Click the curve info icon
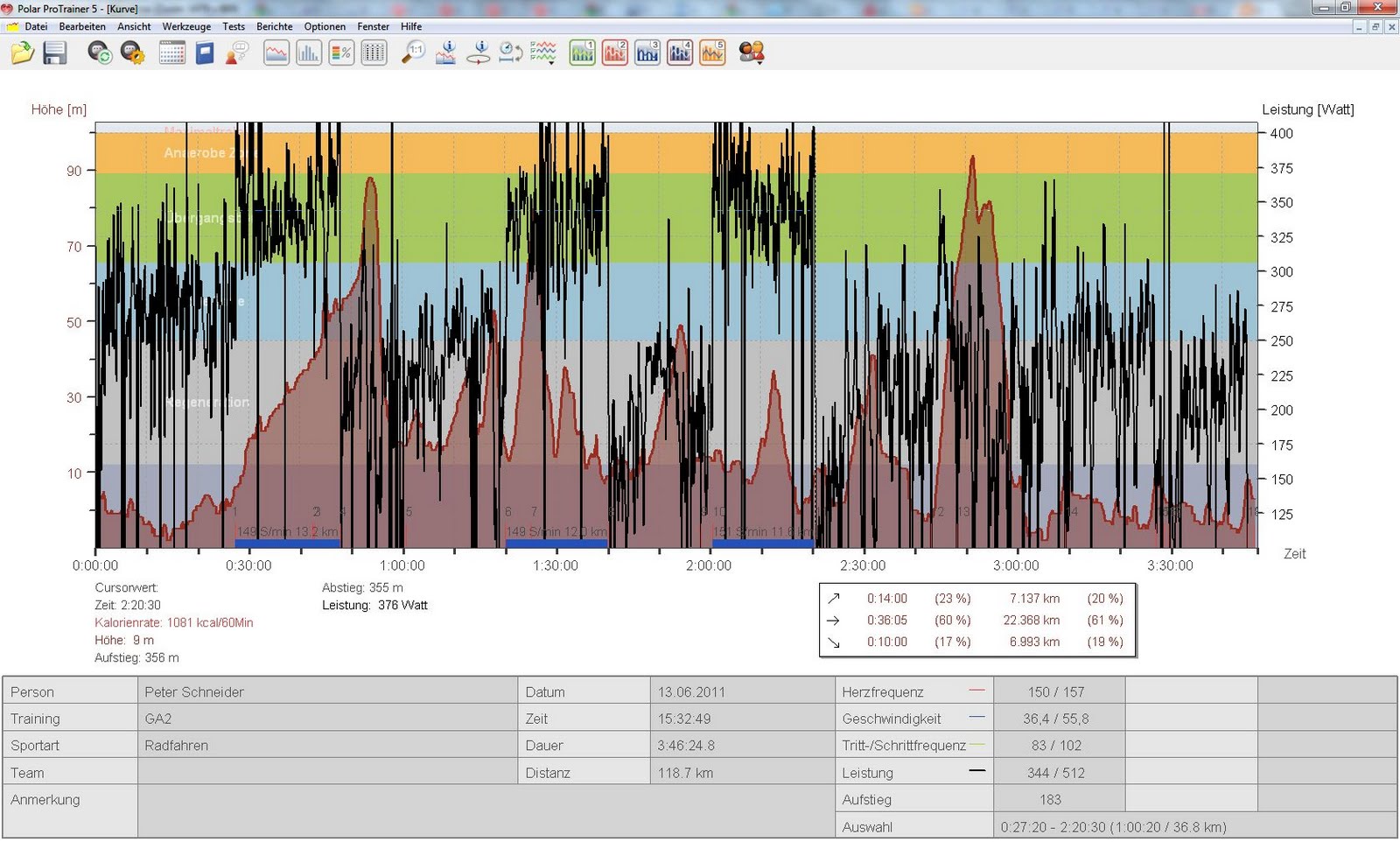This screenshot has height=842, width=1400. pos(446,53)
